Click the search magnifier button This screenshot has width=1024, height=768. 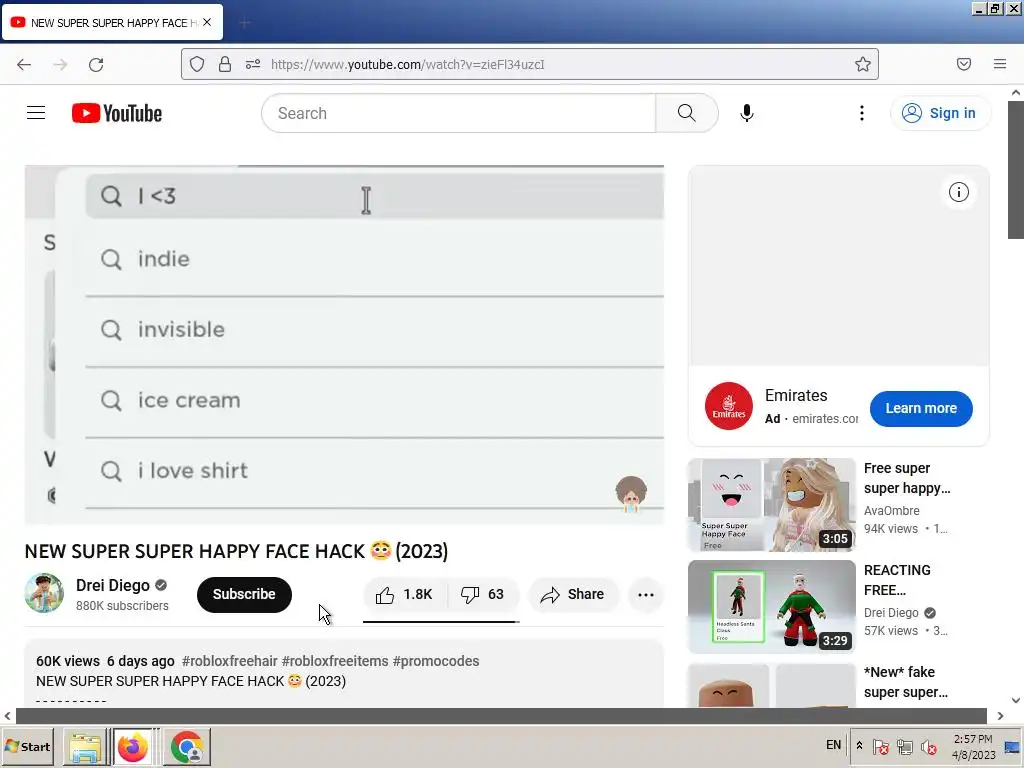point(686,113)
